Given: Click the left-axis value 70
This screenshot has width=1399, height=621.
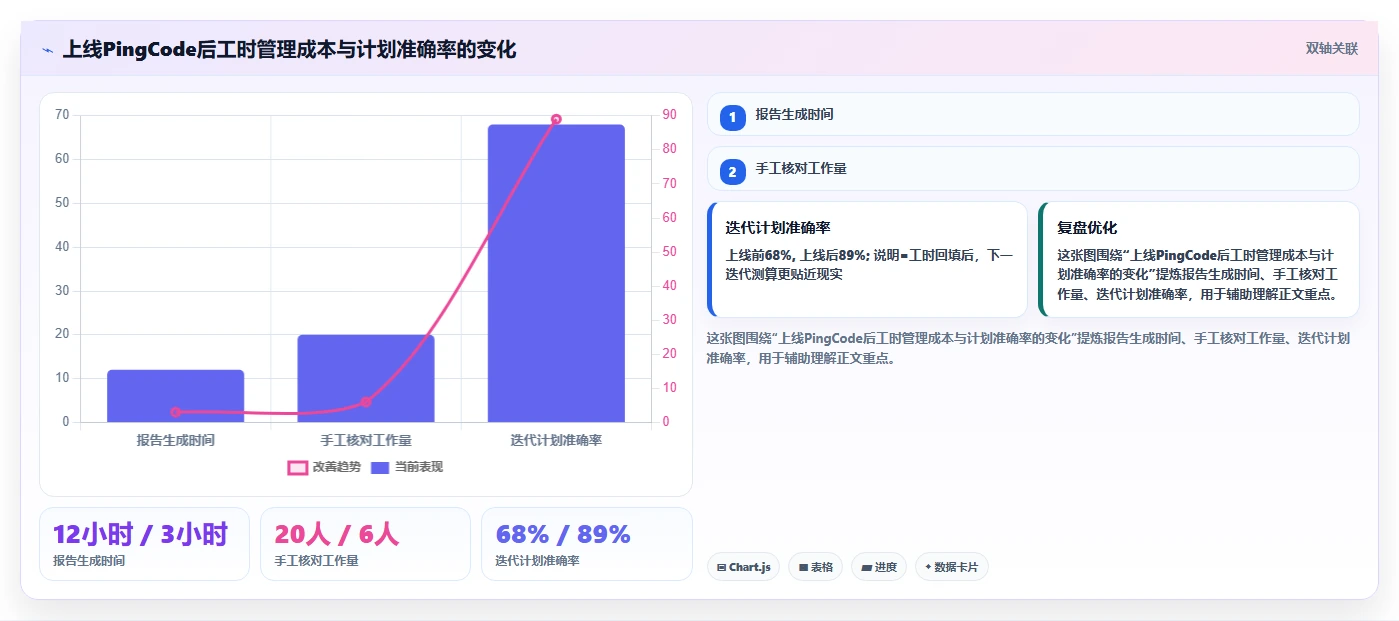Looking at the screenshot, I should click(x=62, y=115).
